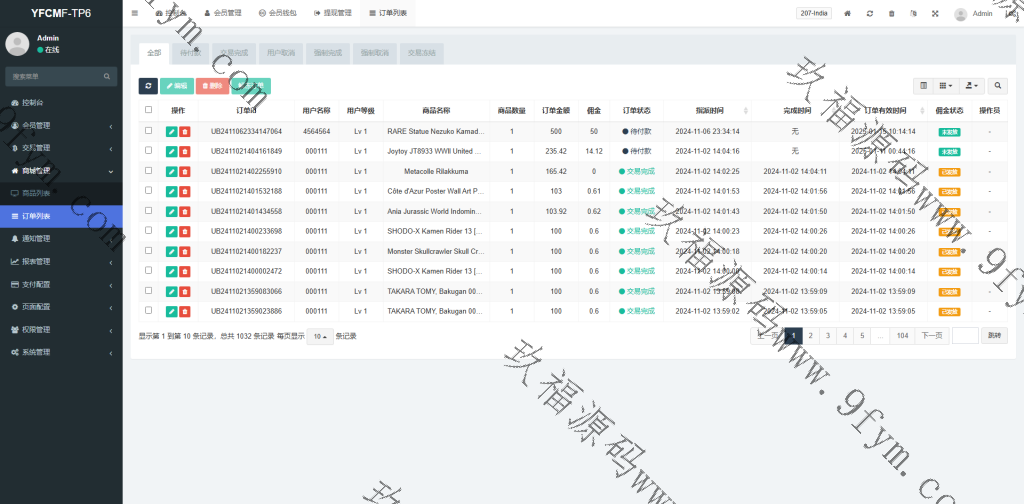Click the fullscreen icon in top bar

pos(935,14)
